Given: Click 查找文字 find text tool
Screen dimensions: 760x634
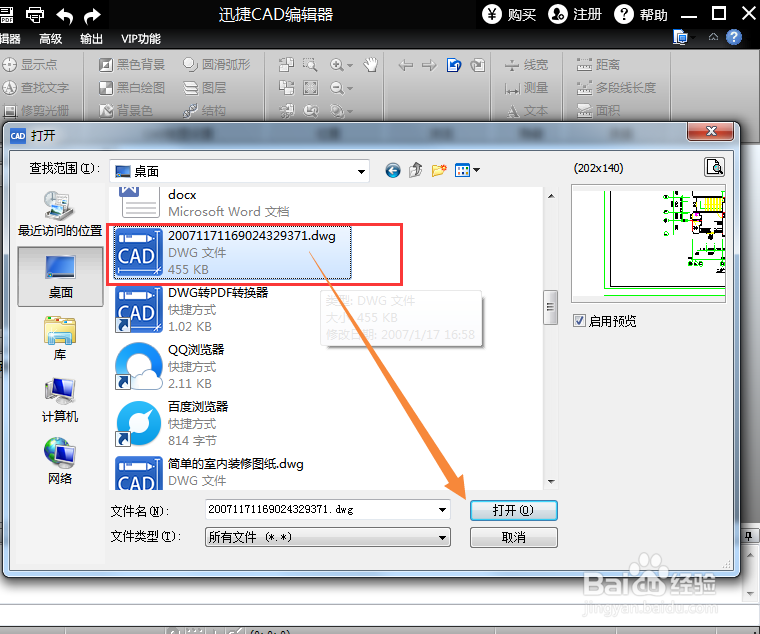Looking at the screenshot, I should 36,88.
